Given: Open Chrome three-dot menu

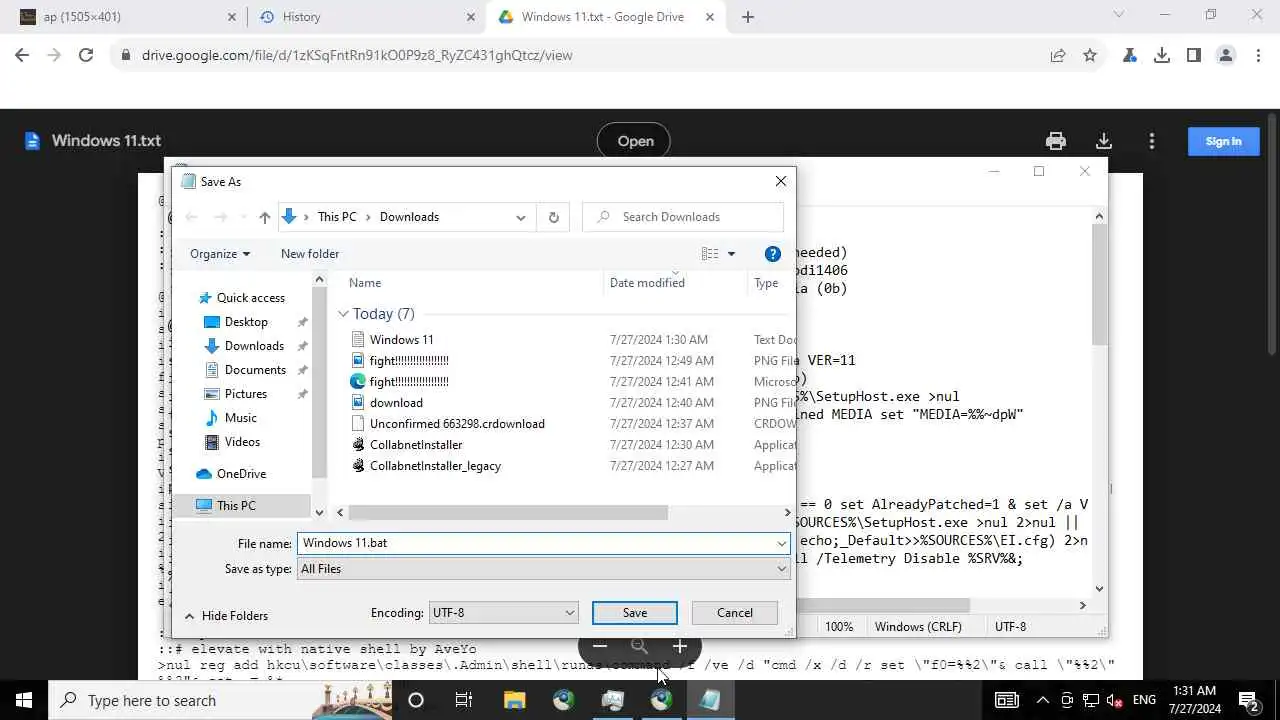Looking at the screenshot, I should [x=1258, y=55].
